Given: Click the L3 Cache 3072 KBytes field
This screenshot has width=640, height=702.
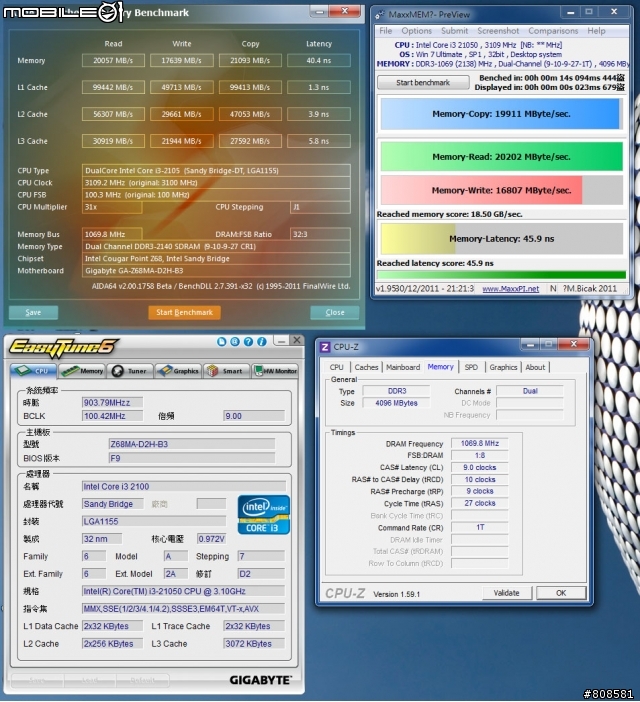Looking at the screenshot, I should pyautogui.click(x=254, y=643).
